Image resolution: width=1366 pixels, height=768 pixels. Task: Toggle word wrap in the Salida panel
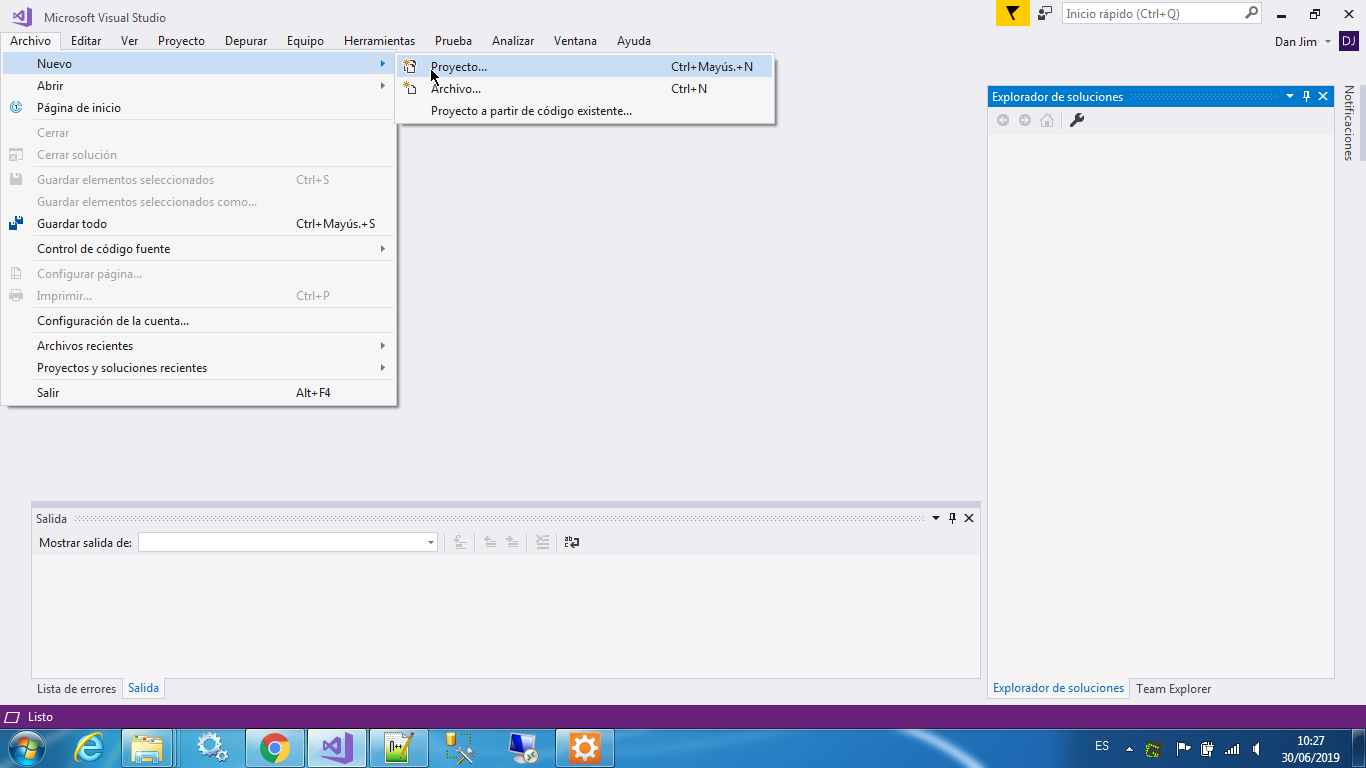click(x=571, y=542)
